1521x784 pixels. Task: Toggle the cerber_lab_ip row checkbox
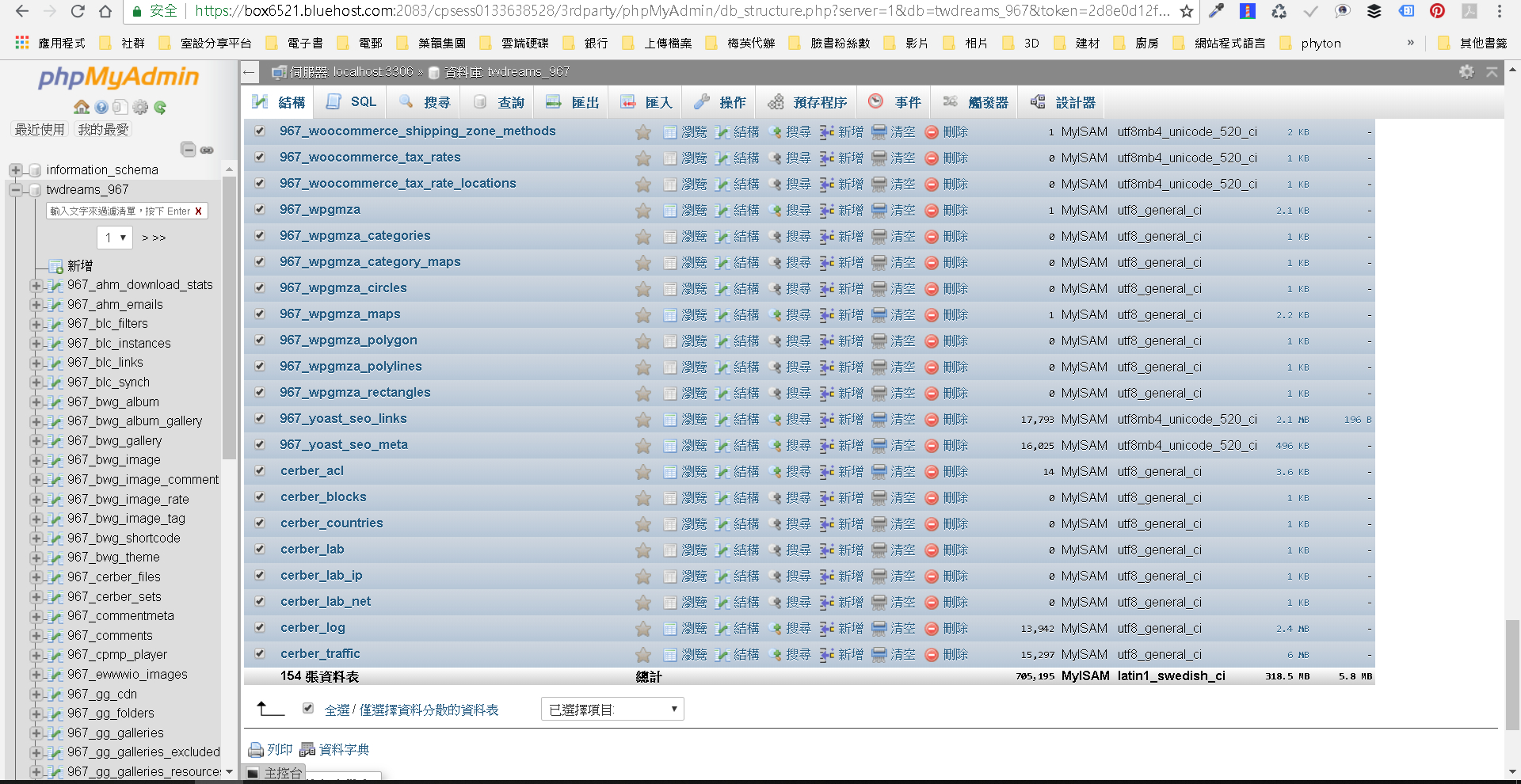tap(260, 576)
